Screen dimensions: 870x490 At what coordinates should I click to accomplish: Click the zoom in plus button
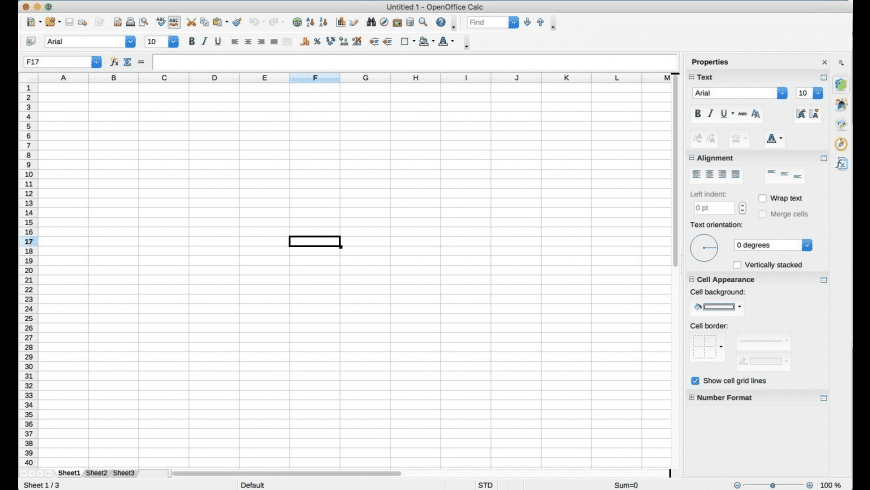[x=810, y=485]
